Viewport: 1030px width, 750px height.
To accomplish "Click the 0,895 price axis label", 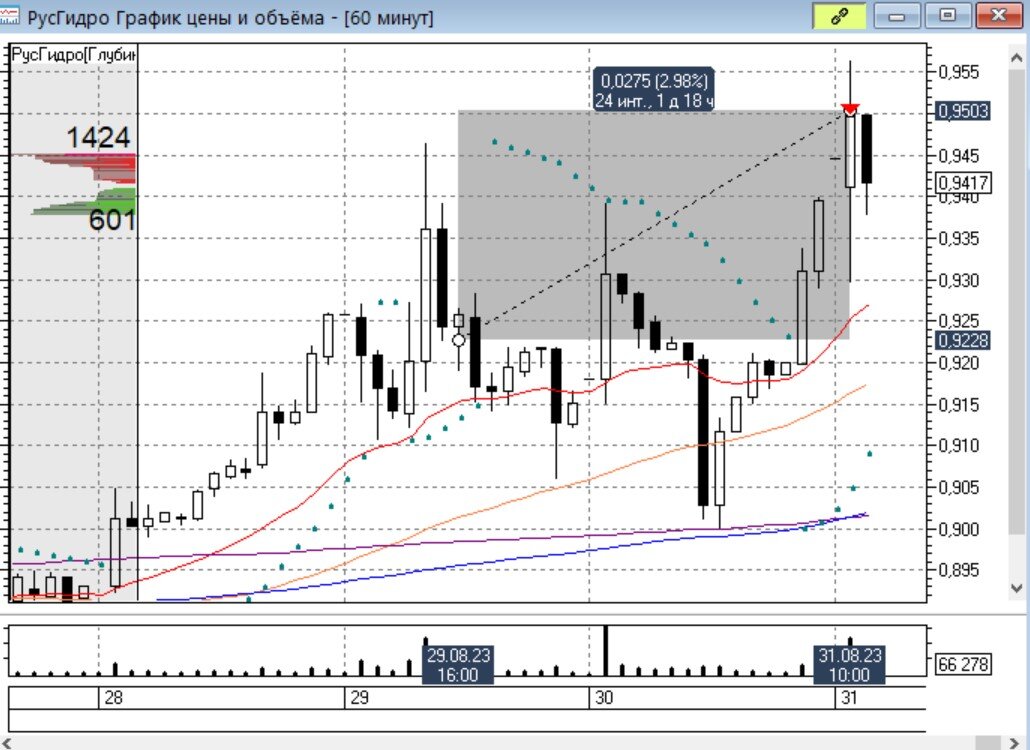I will pos(960,570).
